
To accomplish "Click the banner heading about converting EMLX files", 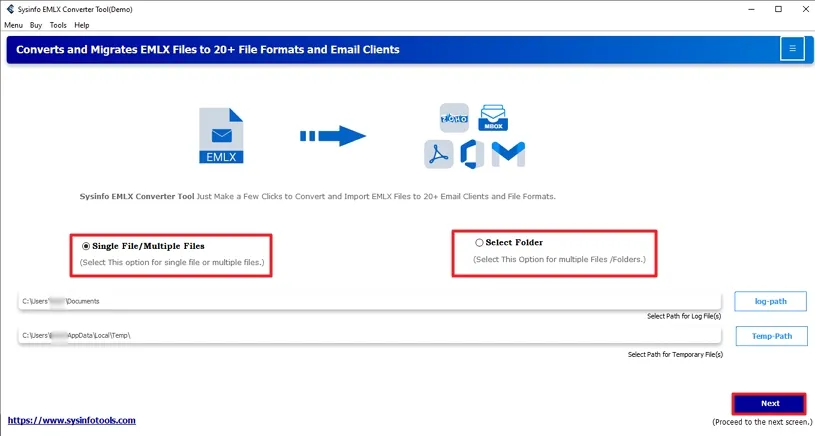I will point(208,49).
